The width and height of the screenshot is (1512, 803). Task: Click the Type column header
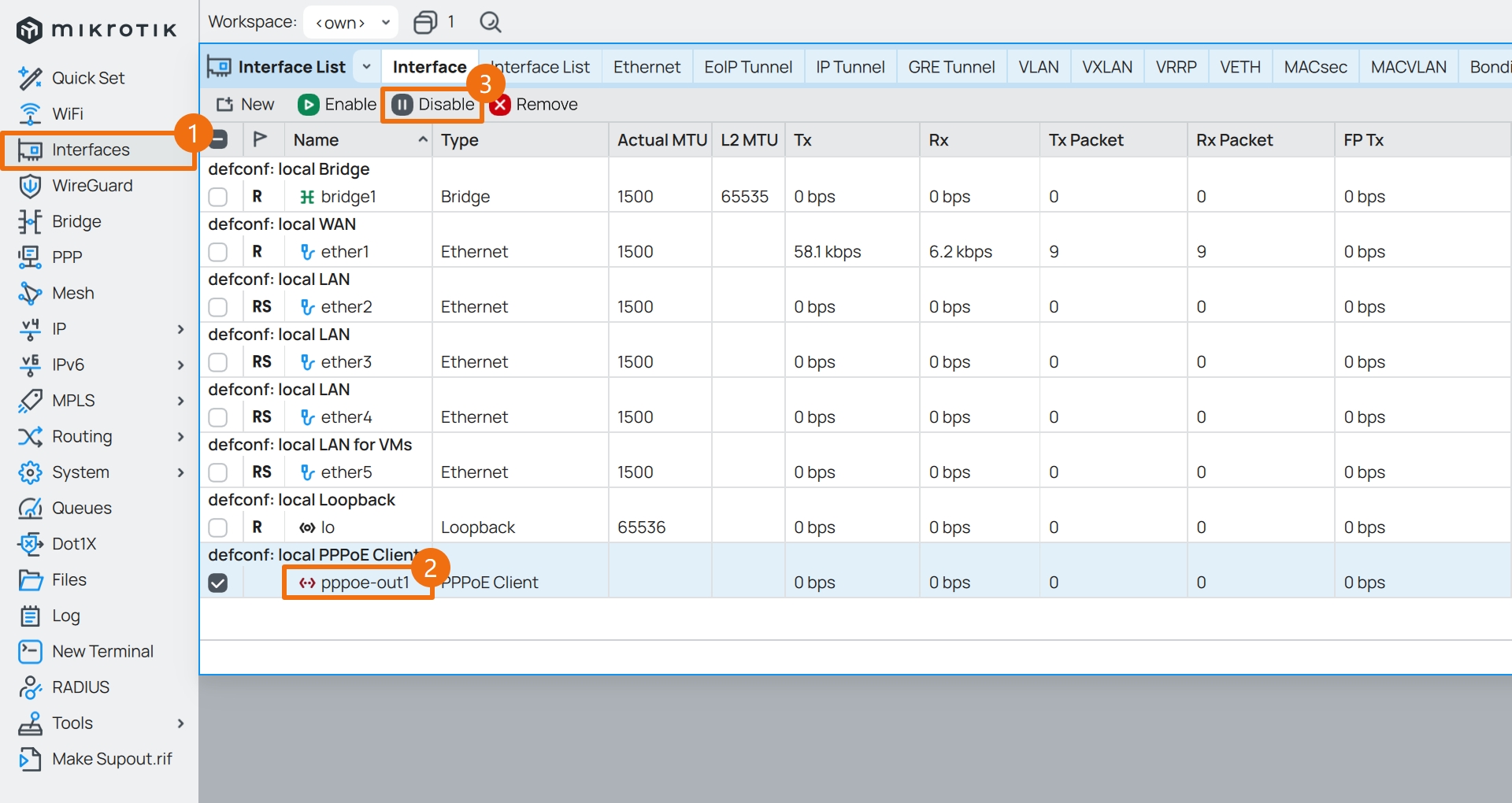tap(520, 140)
